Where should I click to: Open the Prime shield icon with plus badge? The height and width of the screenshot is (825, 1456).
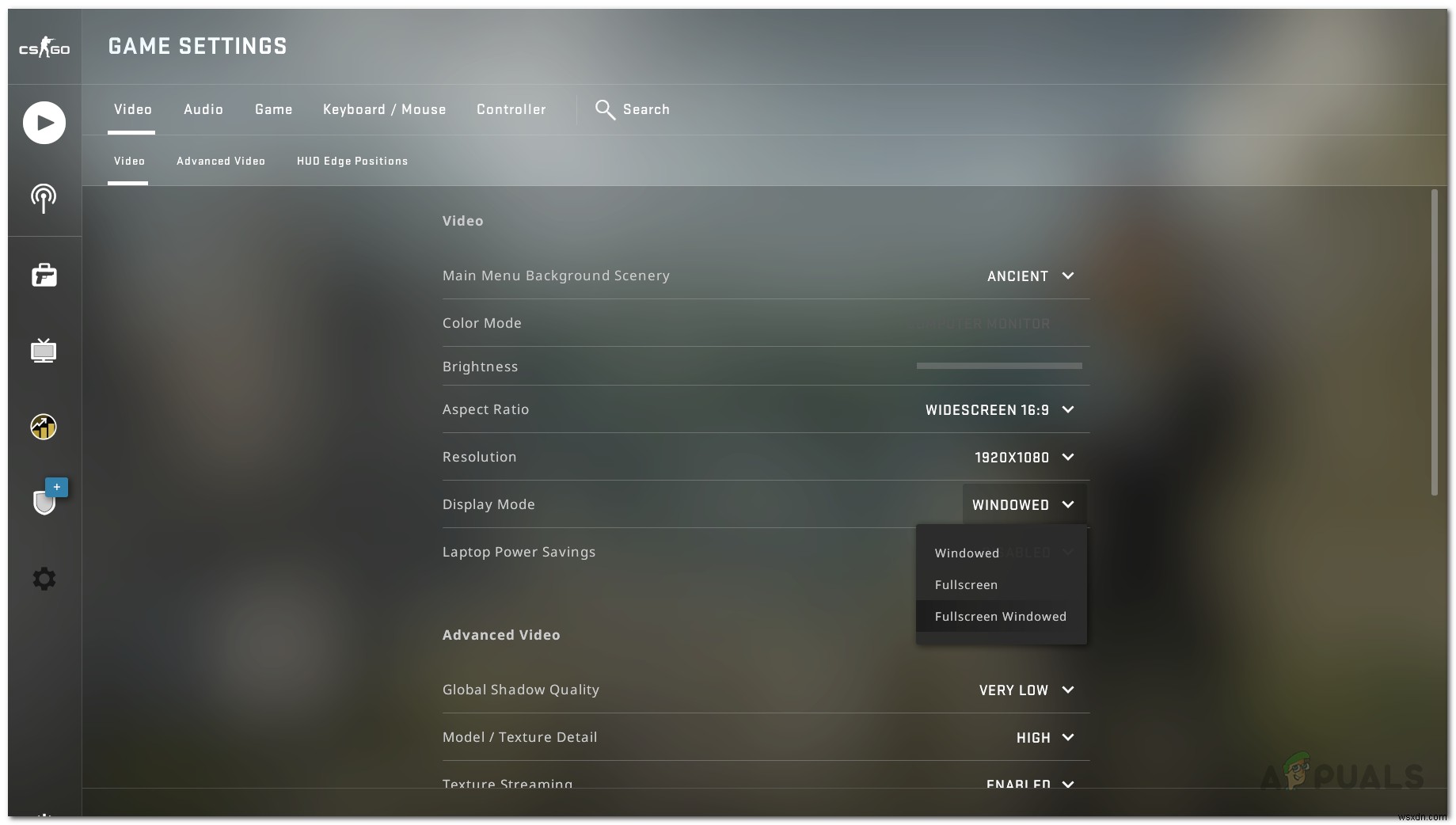(49, 496)
